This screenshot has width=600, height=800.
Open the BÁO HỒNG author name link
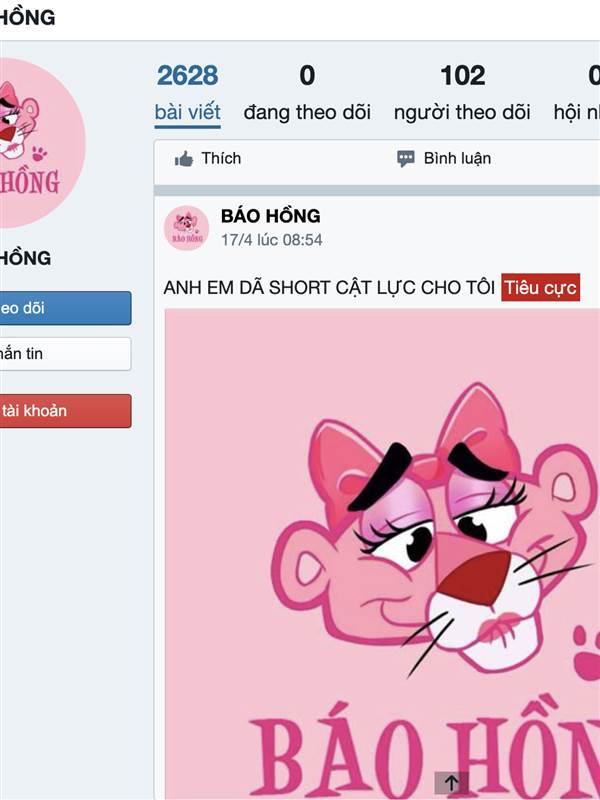(270, 216)
